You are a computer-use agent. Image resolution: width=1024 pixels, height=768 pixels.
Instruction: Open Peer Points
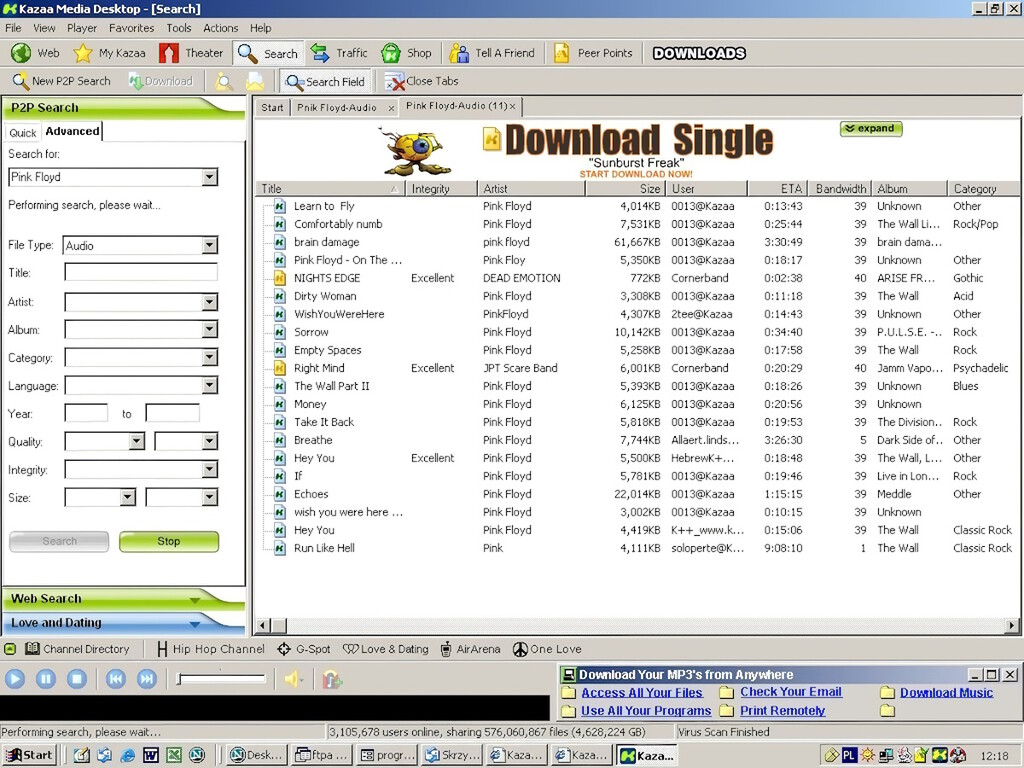coord(593,53)
